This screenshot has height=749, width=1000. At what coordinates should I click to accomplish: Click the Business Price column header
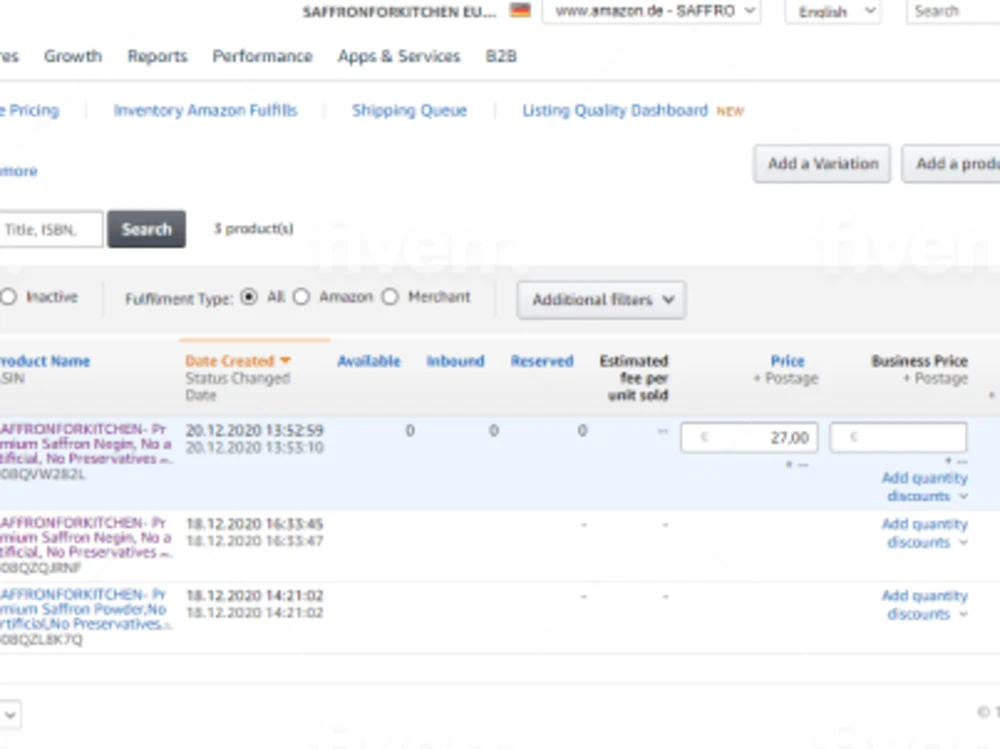point(919,361)
